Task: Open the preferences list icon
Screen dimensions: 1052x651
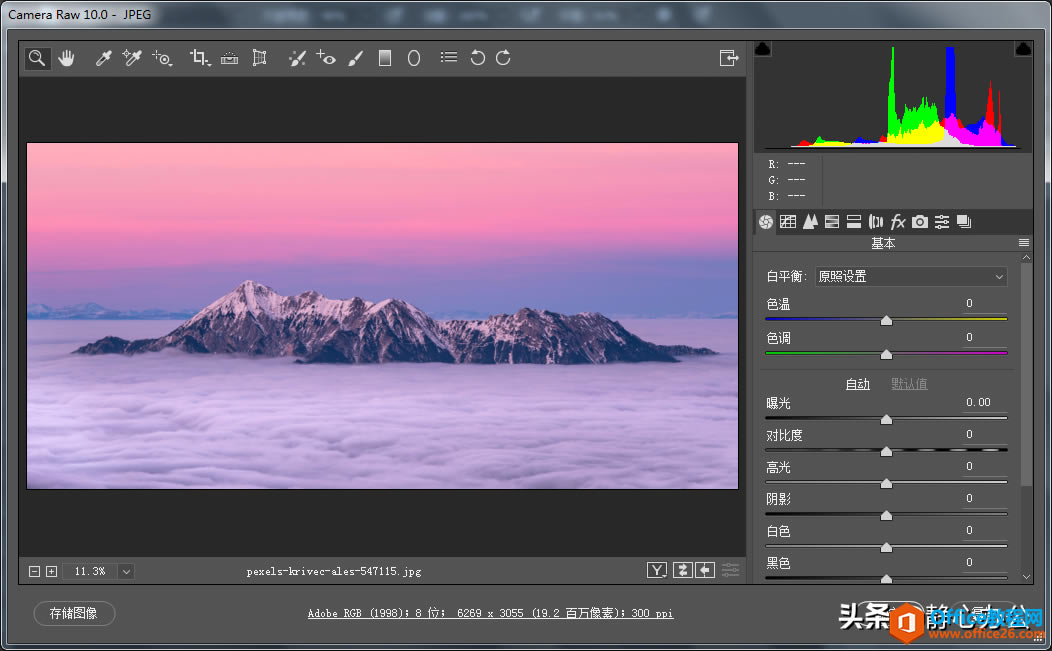Action: pos(449,58)
